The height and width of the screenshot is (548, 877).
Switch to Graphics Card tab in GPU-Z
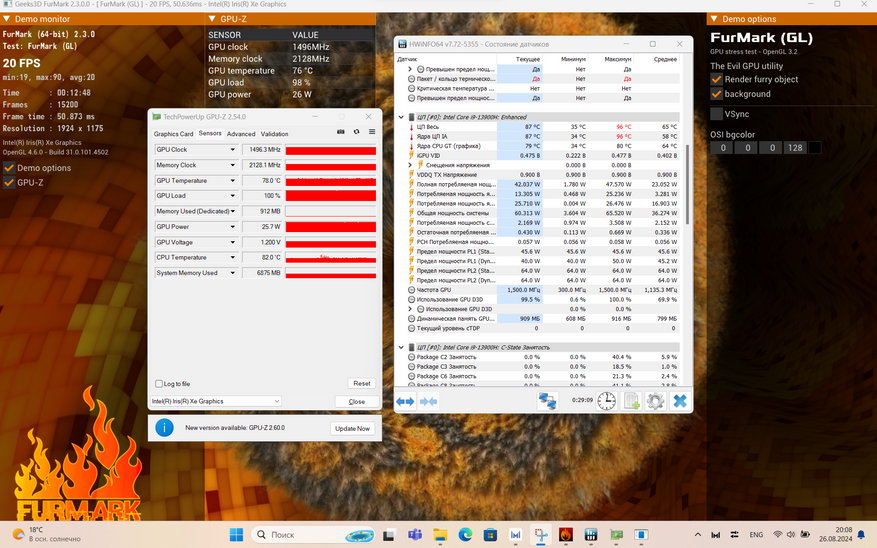coord(173,134)
